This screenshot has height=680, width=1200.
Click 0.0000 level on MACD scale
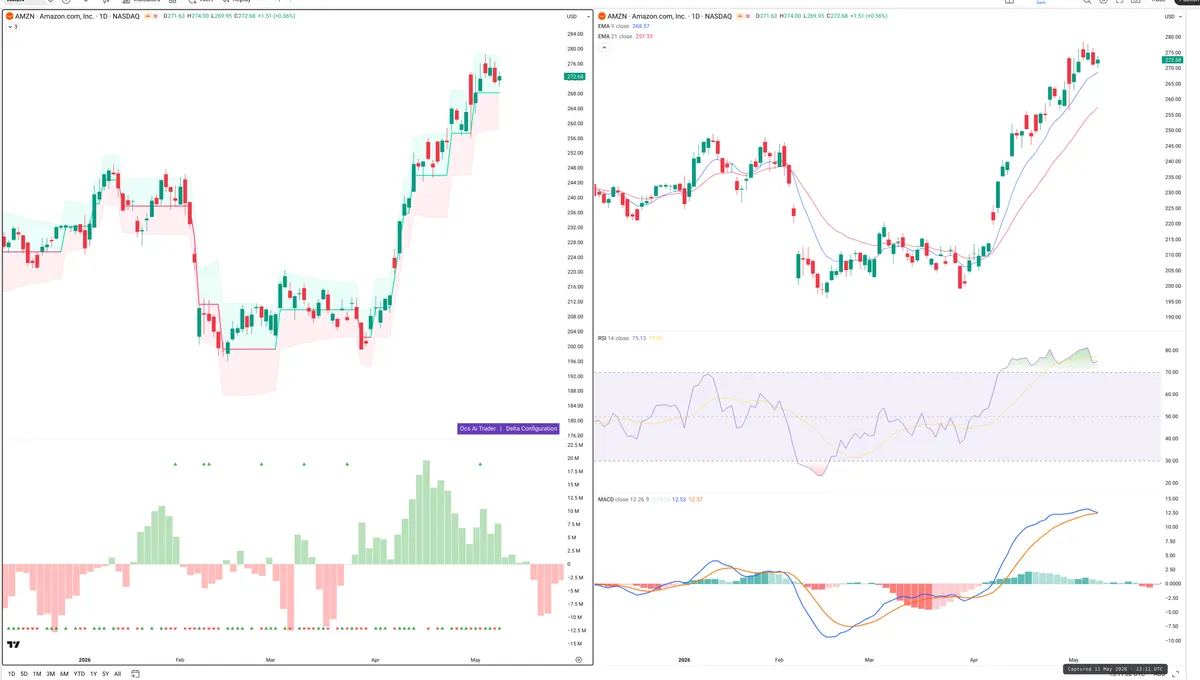point(1173,583)
